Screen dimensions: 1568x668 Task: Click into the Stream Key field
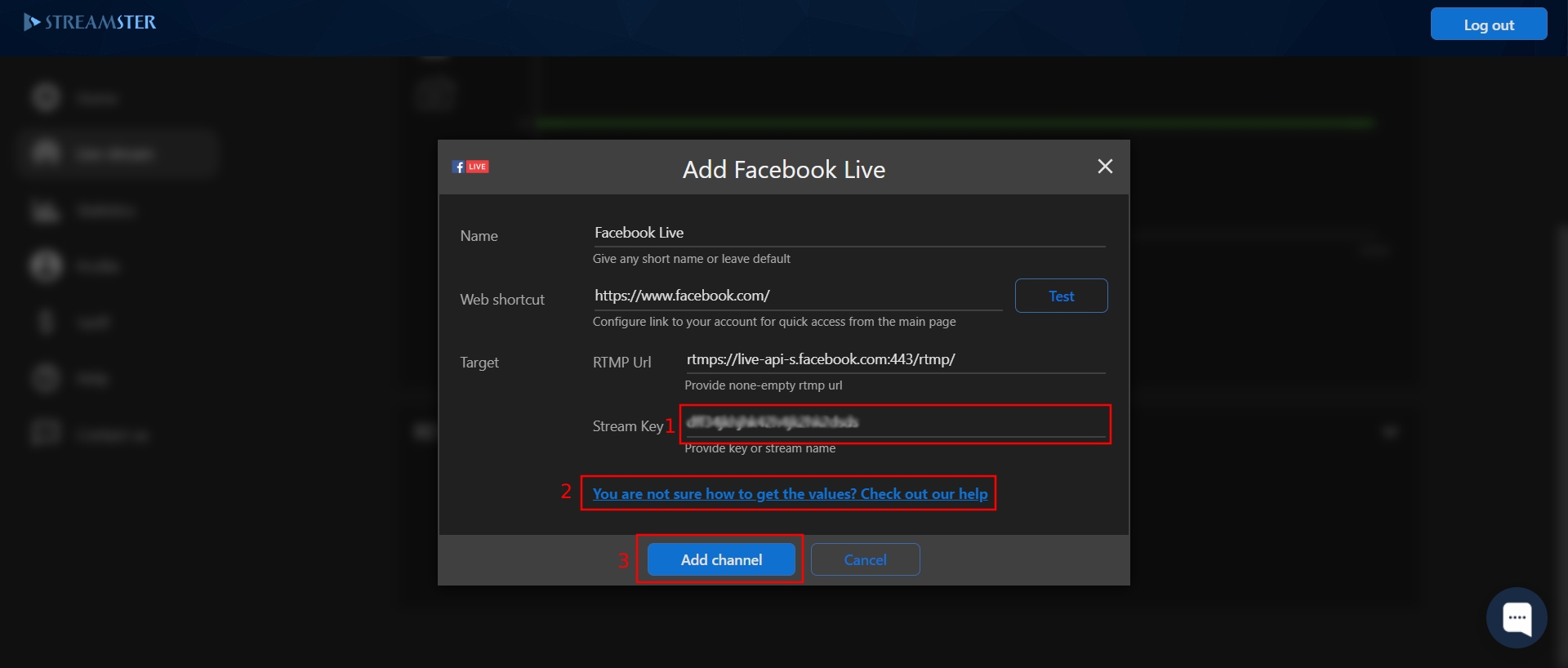pos(895,422)
